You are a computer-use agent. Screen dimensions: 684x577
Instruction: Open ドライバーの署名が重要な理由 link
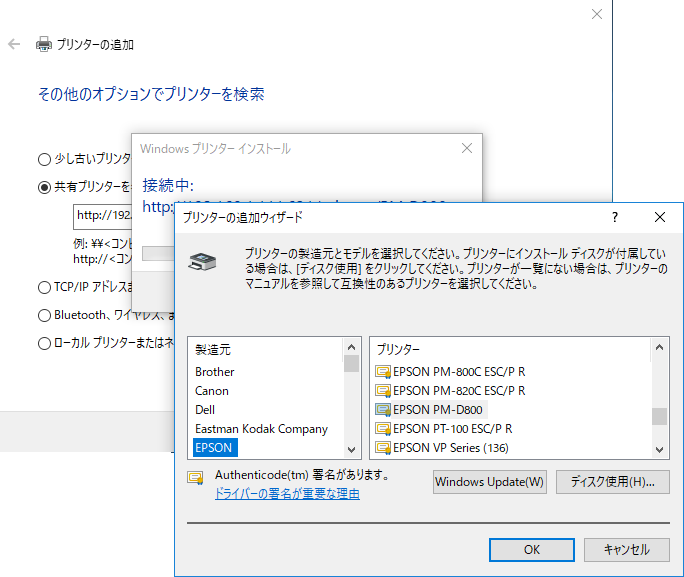click(x=287, y=494)
